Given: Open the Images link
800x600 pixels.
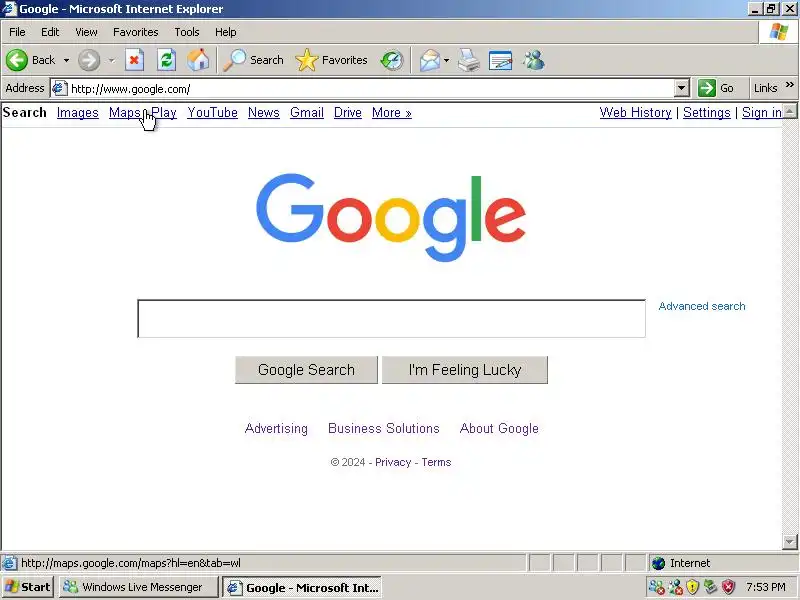Looking at the screenshot, I should click(x=78, y=112).
